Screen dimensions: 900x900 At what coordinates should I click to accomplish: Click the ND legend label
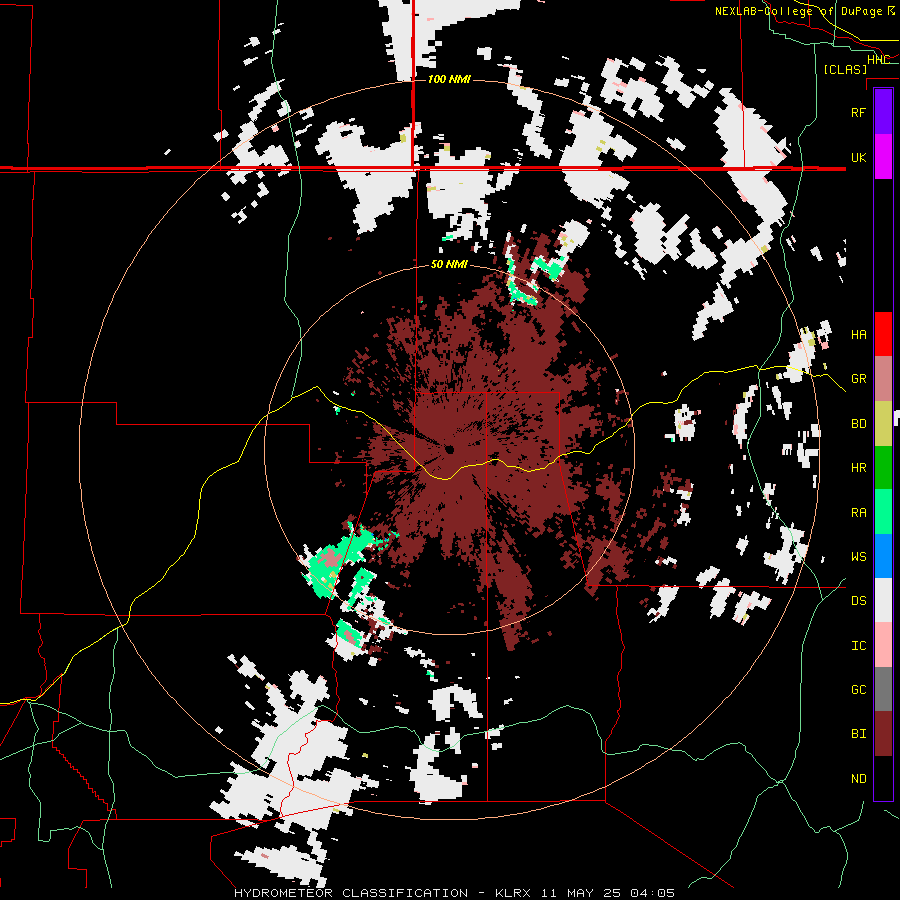coord(858,779)
